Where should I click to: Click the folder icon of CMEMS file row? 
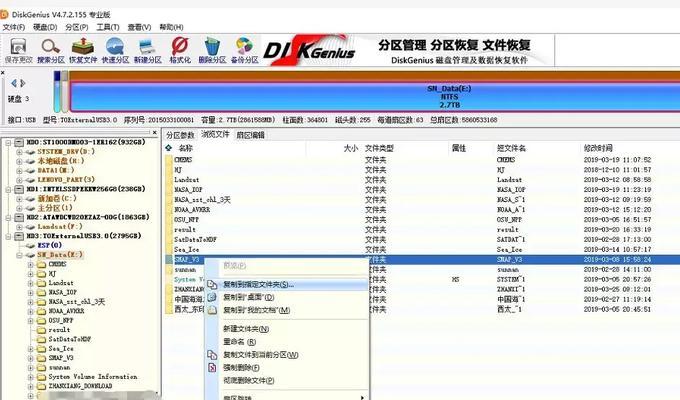pyautogui.click(x=169, y=160)
